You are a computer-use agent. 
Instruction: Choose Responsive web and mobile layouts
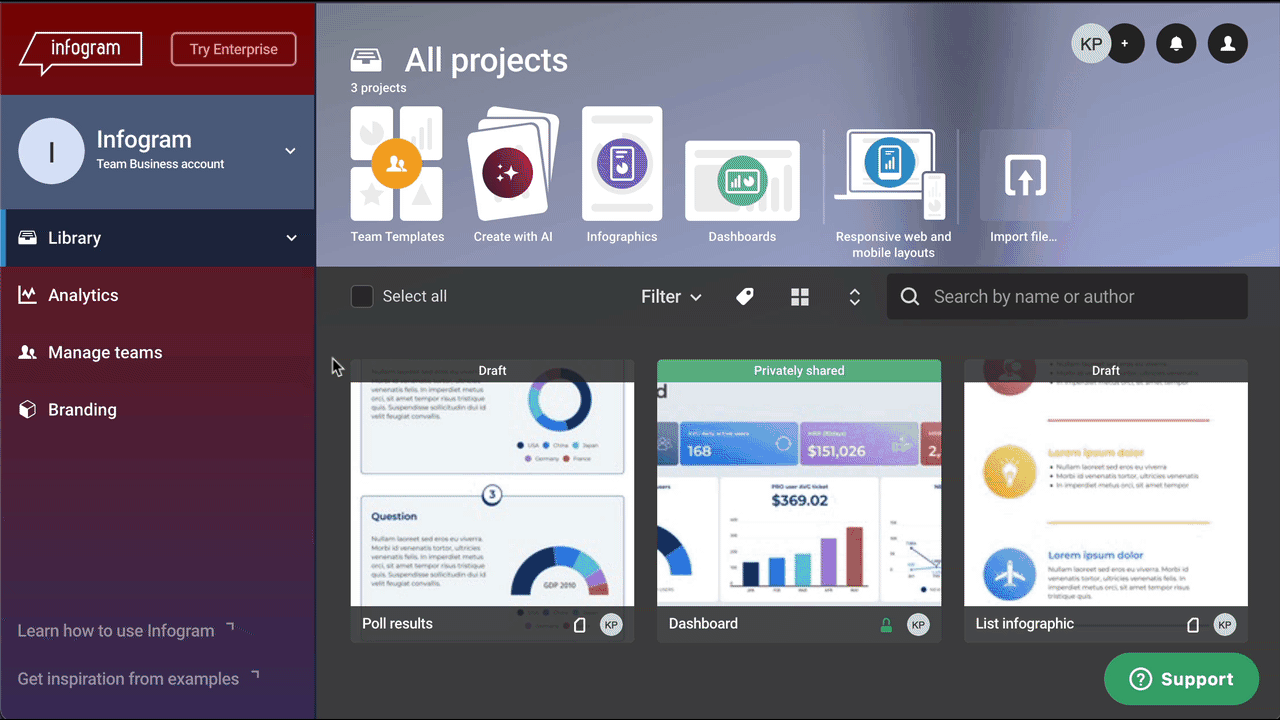(x=893, y=194)
